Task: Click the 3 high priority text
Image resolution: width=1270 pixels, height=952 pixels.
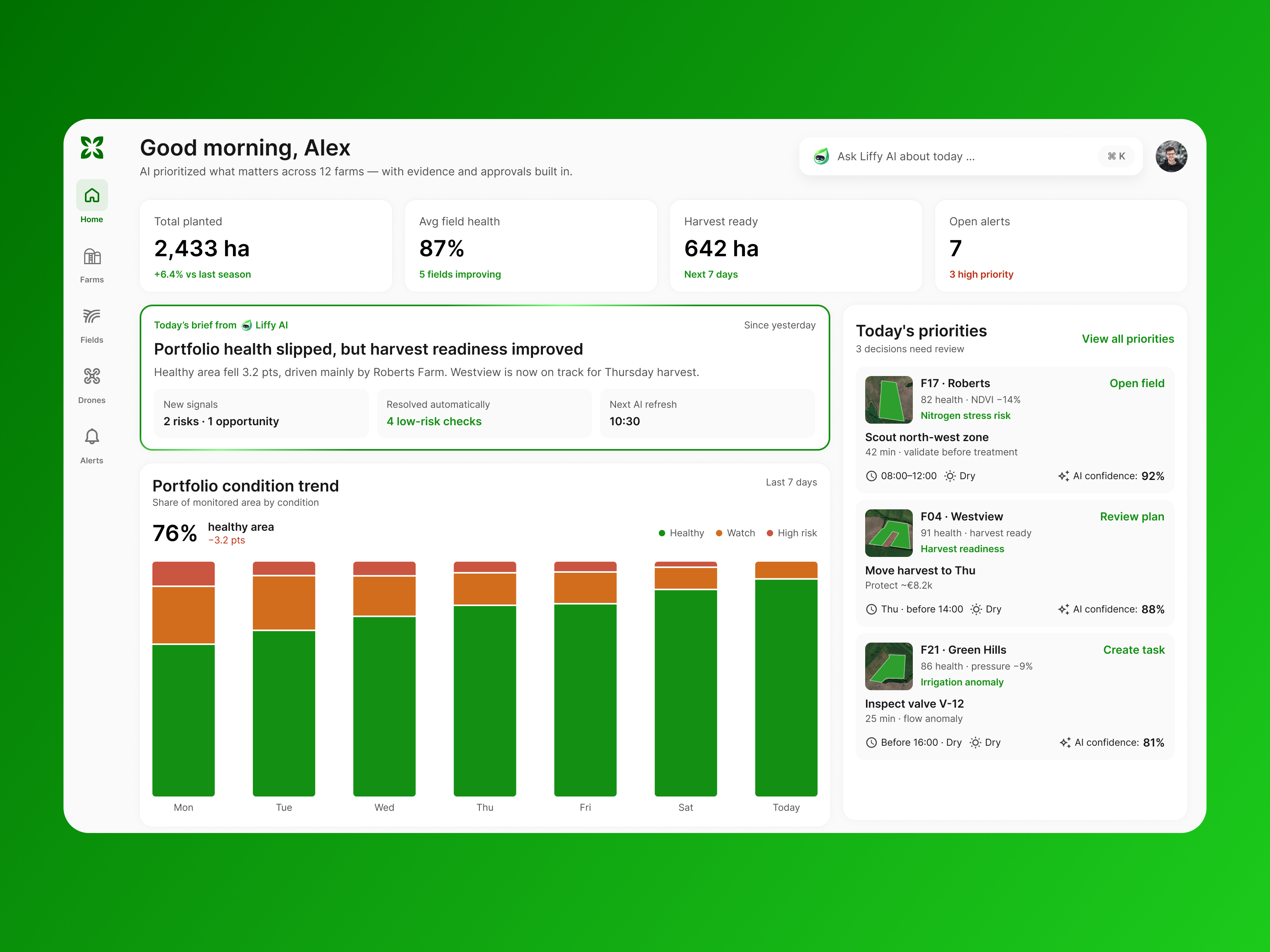Action: pos(981,274)
